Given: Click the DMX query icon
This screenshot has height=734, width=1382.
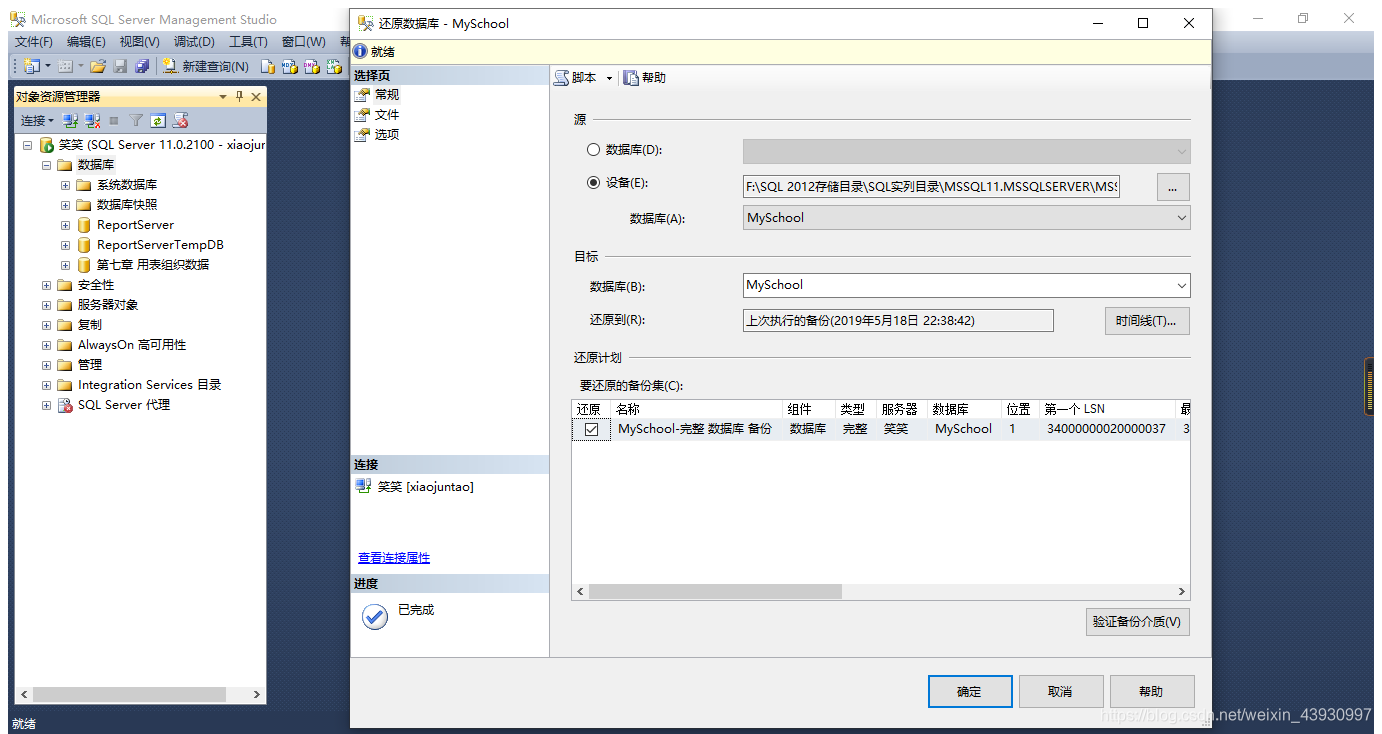Looking at the screenshot, I should click(x=311, y=66).
